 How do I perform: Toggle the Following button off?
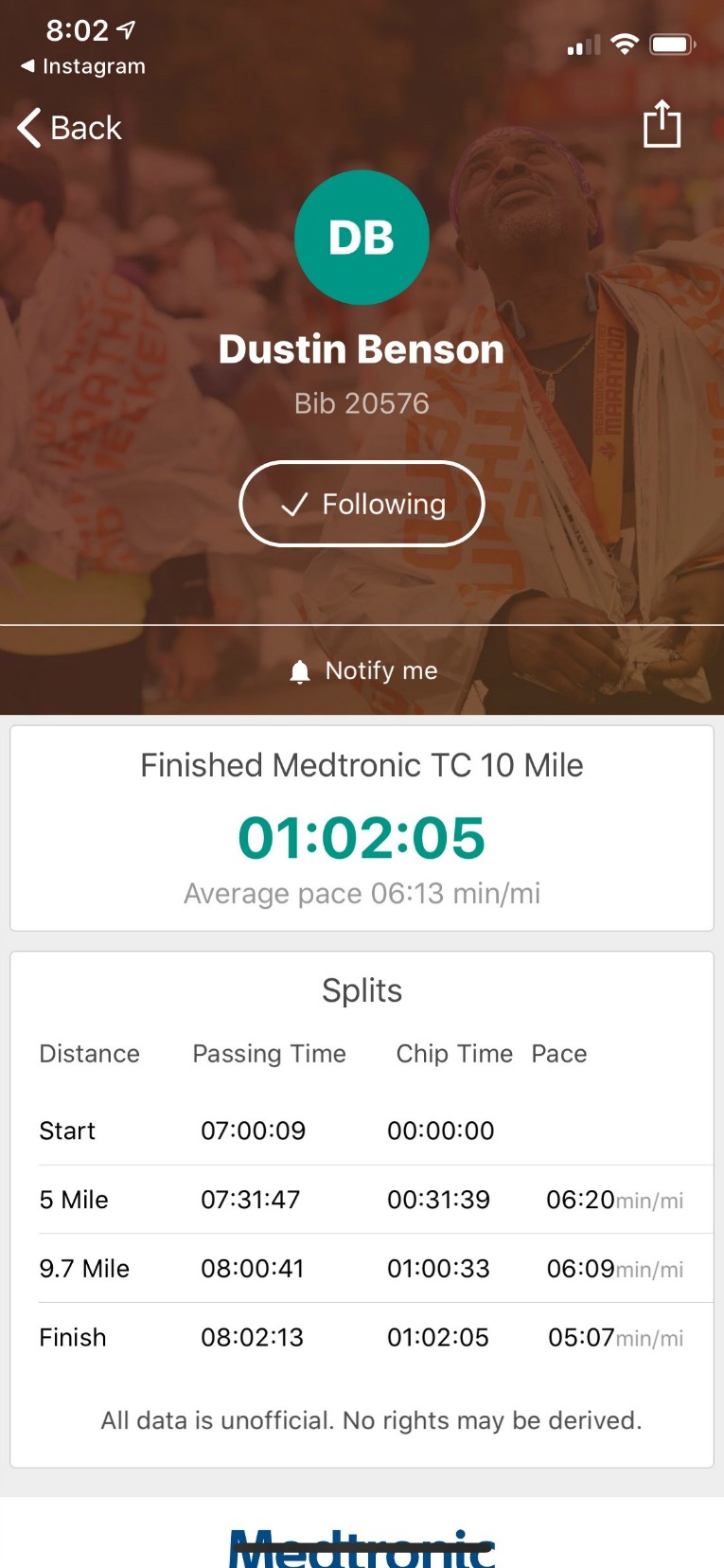362,504
